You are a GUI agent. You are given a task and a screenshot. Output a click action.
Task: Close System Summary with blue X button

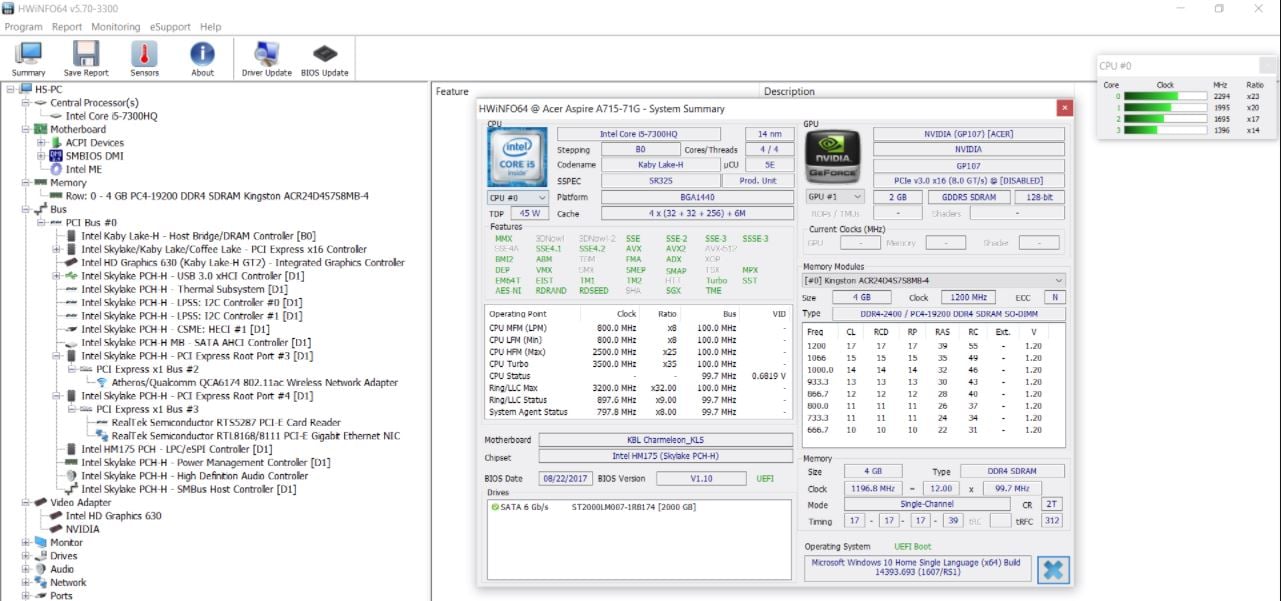tap(1052, 570)
